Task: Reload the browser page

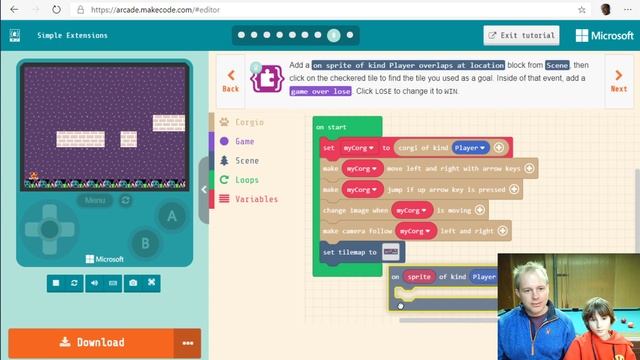Action: click(x=56, y=10)
